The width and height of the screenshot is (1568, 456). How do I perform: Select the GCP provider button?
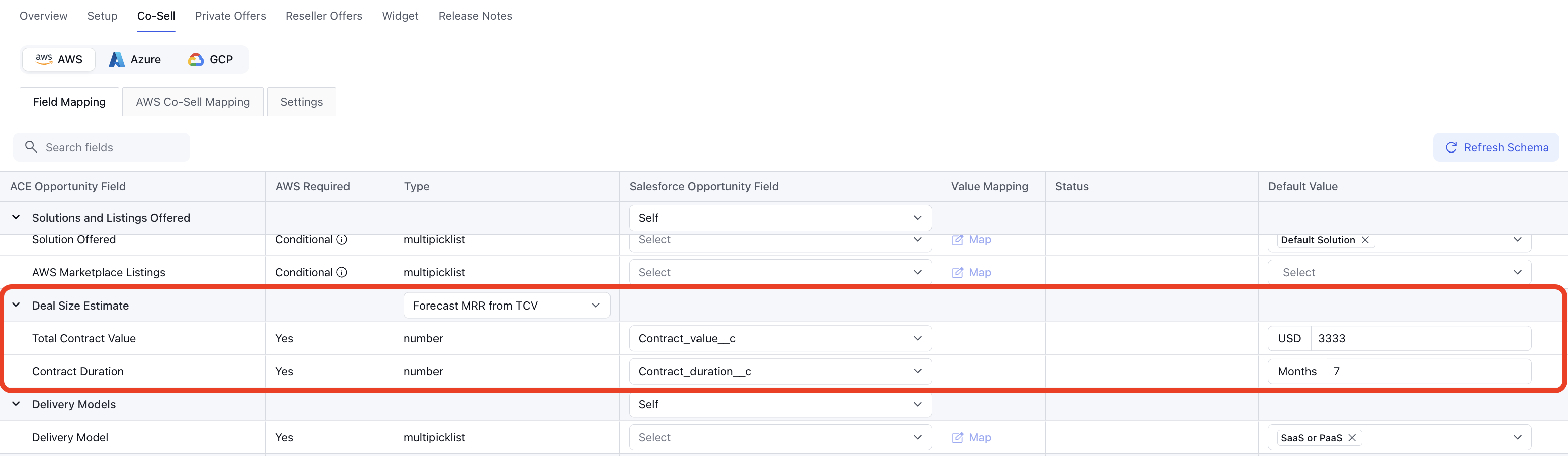pyautogui.click(x=211, y=59)
